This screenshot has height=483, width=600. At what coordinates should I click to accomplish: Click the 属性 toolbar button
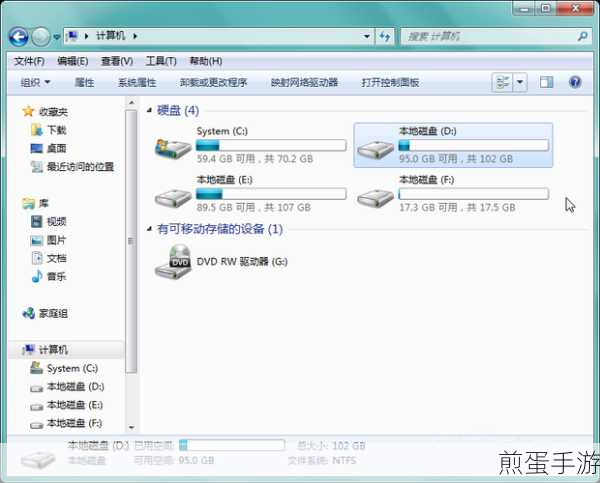pyautogui.click(x=84, y=82)
